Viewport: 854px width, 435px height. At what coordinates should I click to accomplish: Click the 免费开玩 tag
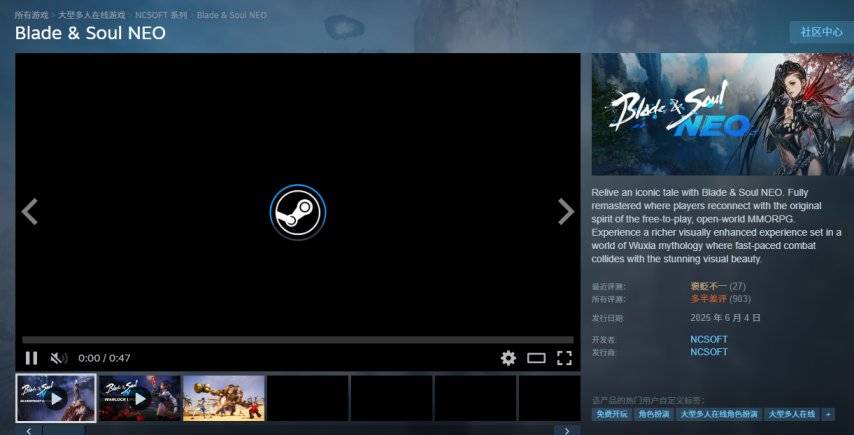click(612, 414)
